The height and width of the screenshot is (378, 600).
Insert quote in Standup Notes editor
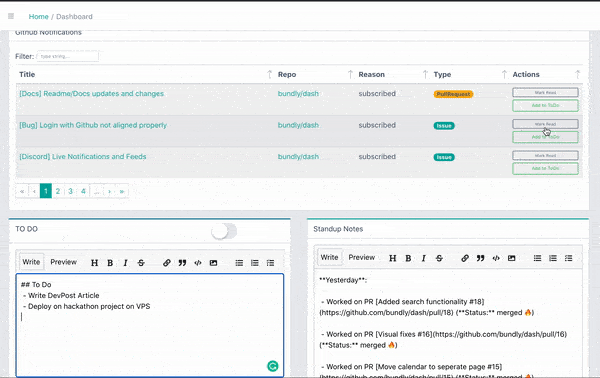coord(480,258)
